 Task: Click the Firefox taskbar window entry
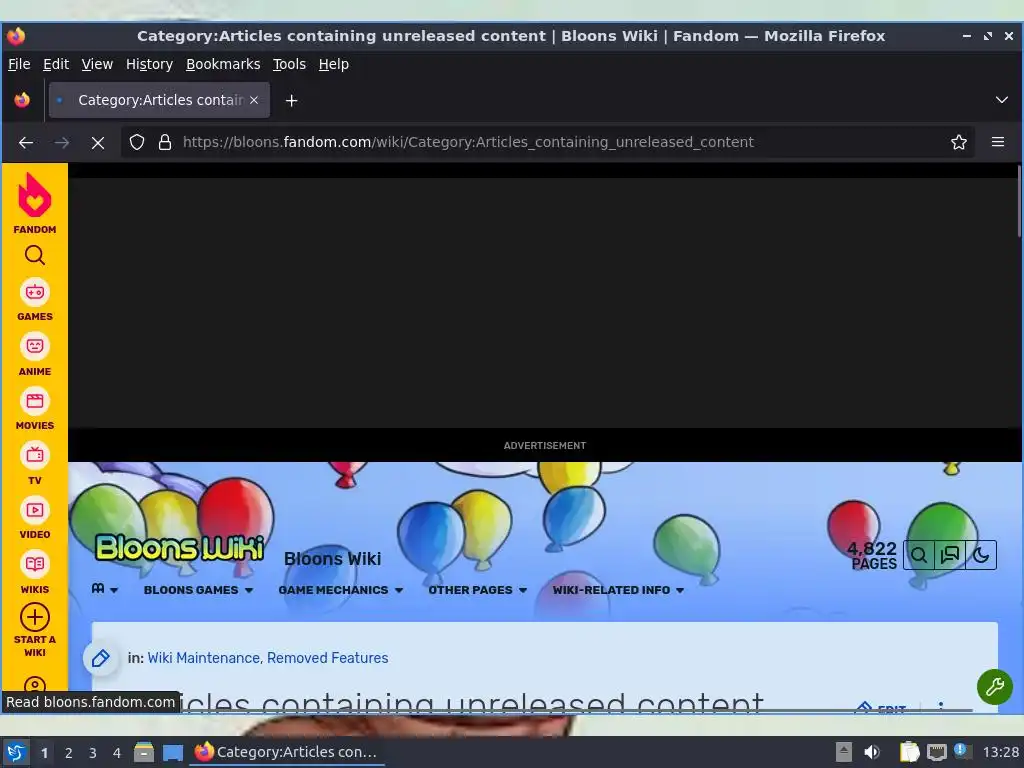point(287,752)
